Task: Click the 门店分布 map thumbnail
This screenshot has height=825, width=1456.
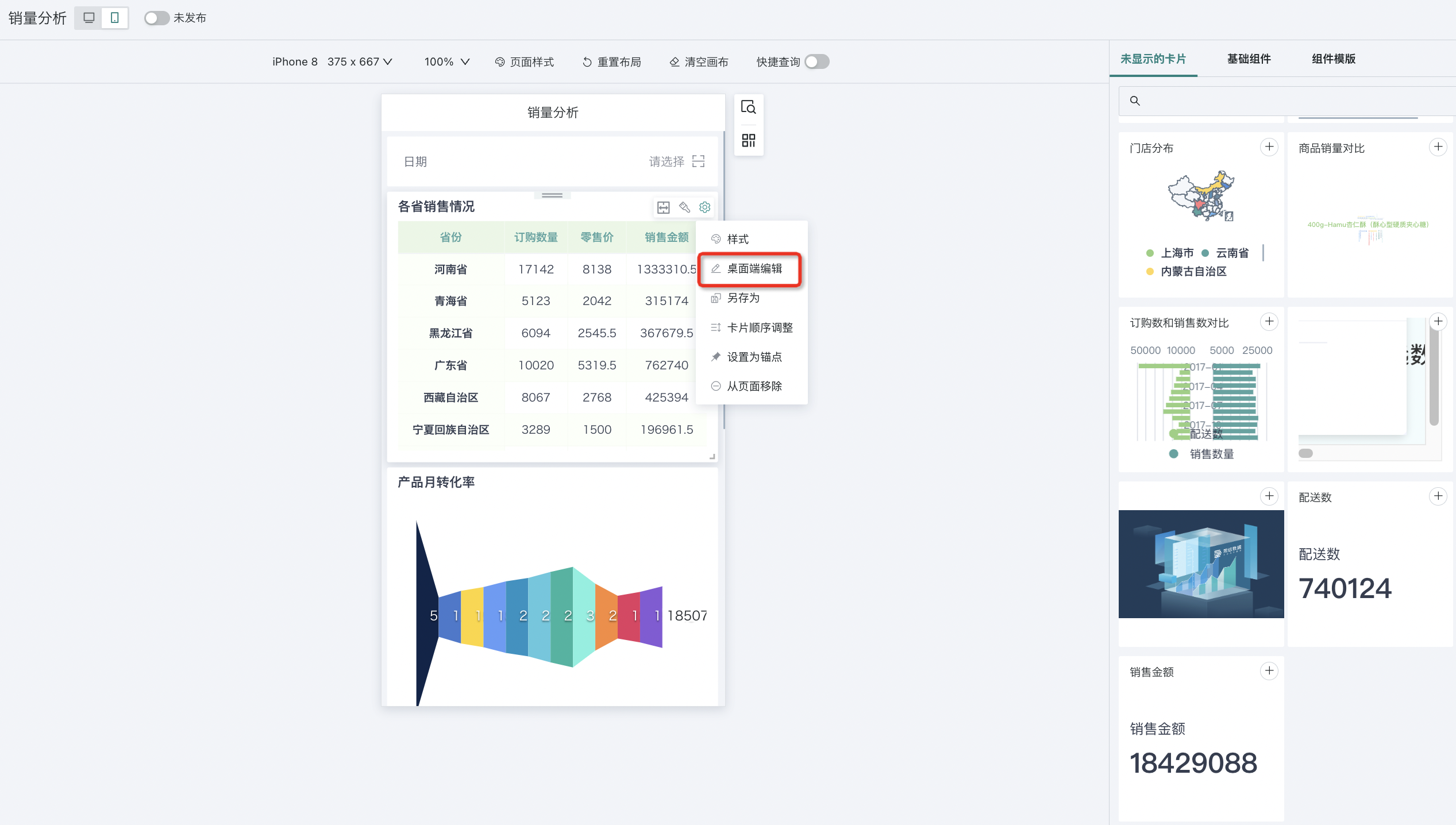Action: [1201, 196]
